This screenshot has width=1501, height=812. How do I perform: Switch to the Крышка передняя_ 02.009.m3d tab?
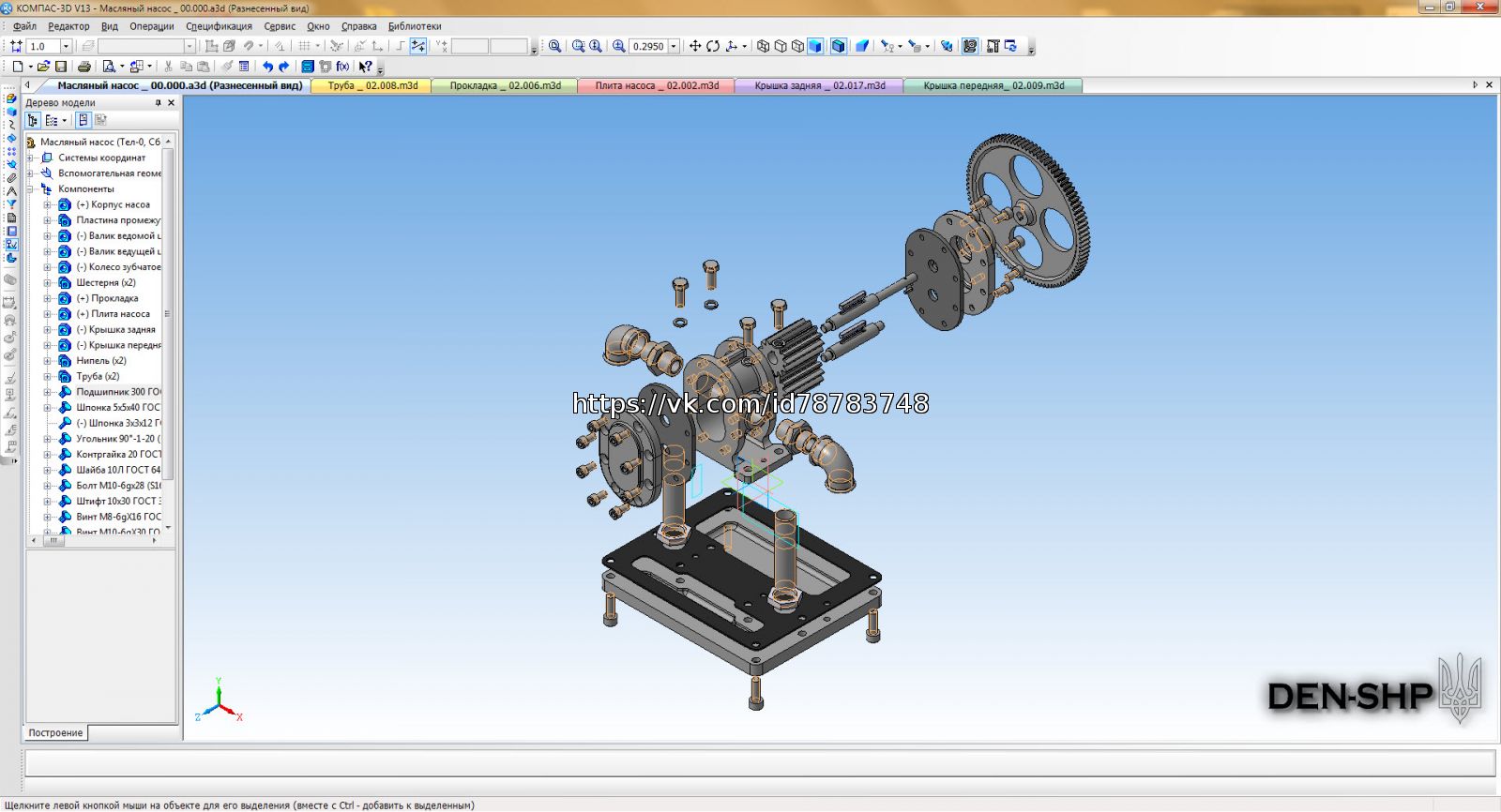point(993,85)
